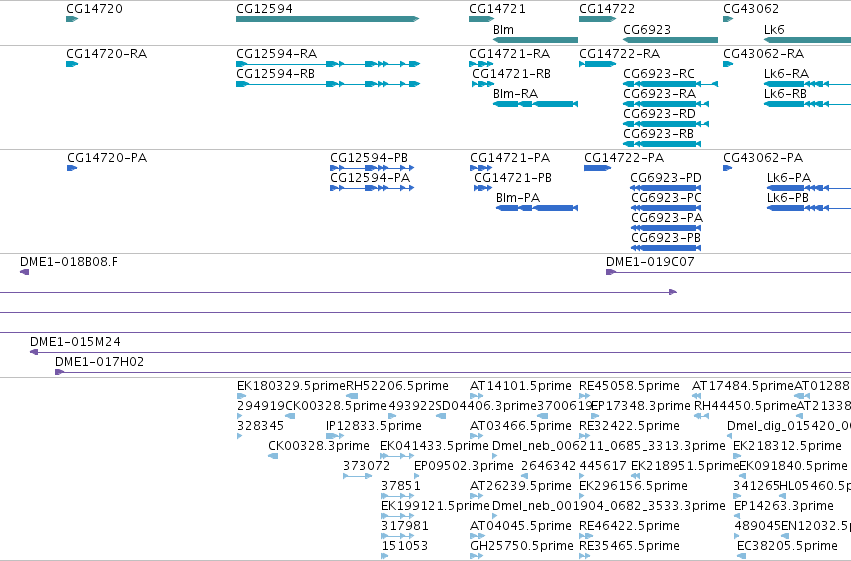This screenshot has width=851, height=561.
Task: Click the DME1-017H02 clone label
Action: [99, 362]
